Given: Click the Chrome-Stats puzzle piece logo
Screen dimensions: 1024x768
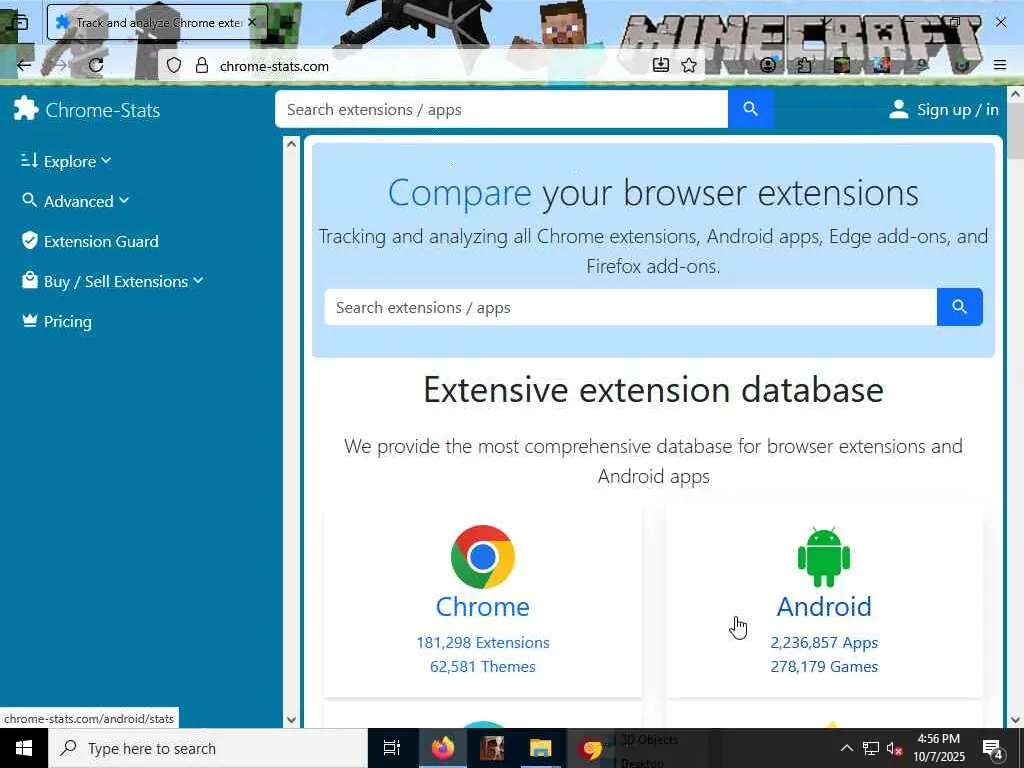Looking at the screenshot, I should [26, 109].
